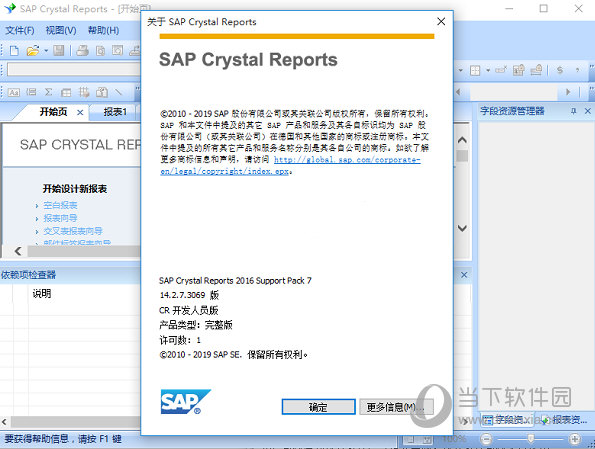Open the 帮助(H) menu
Image resolution: width=595 pixels, height=449 pixels.
[104, 30]
